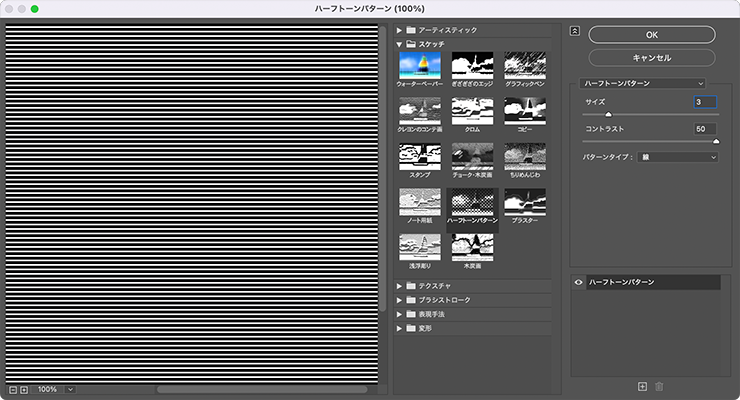Viewport: 740px width, 400px height.
Task: Expand the テクスチャ filter category
Action: pos(400,286)
